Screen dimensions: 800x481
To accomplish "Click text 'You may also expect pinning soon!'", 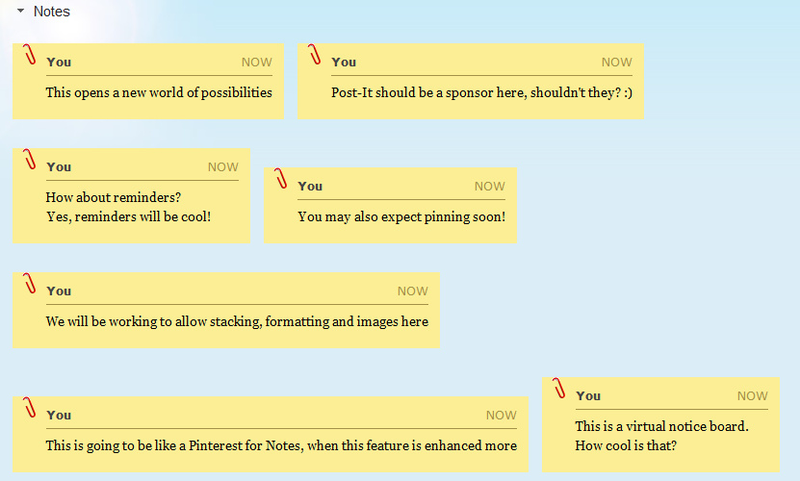I will click(401, 217).
